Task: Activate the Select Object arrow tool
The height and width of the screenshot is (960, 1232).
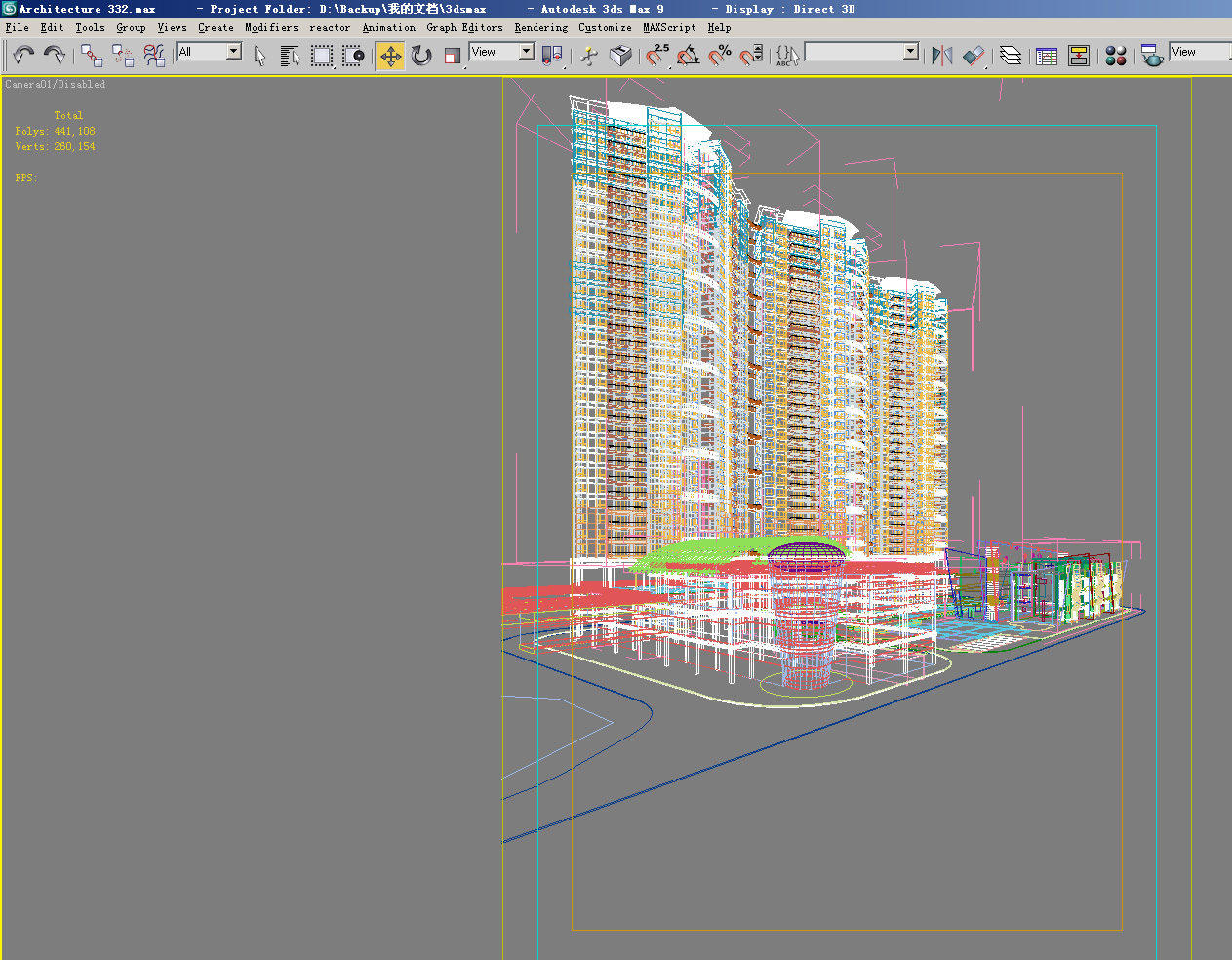Action: [259, 56]
